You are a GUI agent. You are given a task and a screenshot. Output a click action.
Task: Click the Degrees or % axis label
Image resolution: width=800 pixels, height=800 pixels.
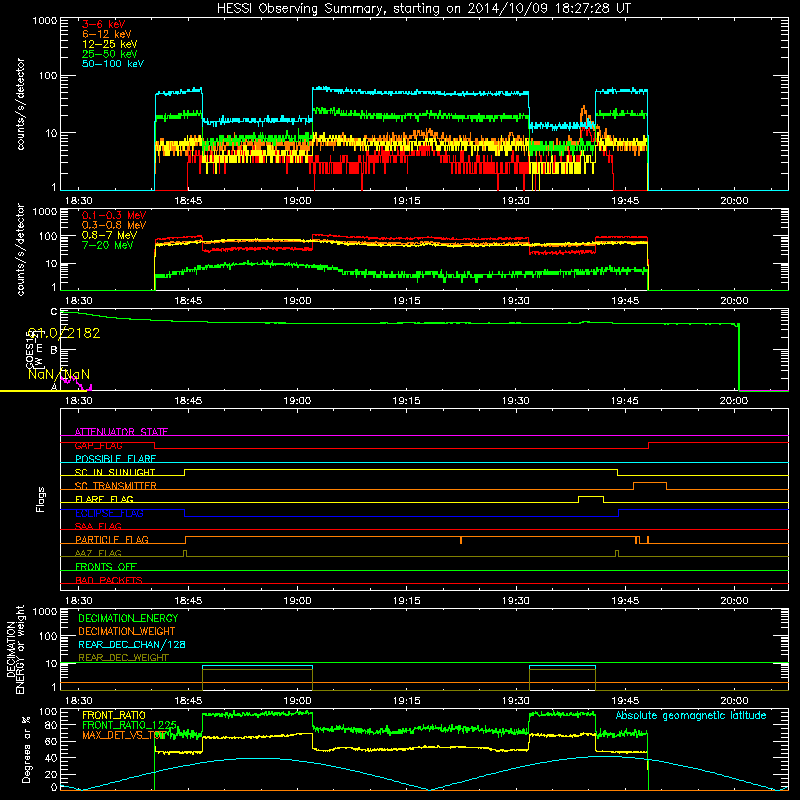point(25,750)
